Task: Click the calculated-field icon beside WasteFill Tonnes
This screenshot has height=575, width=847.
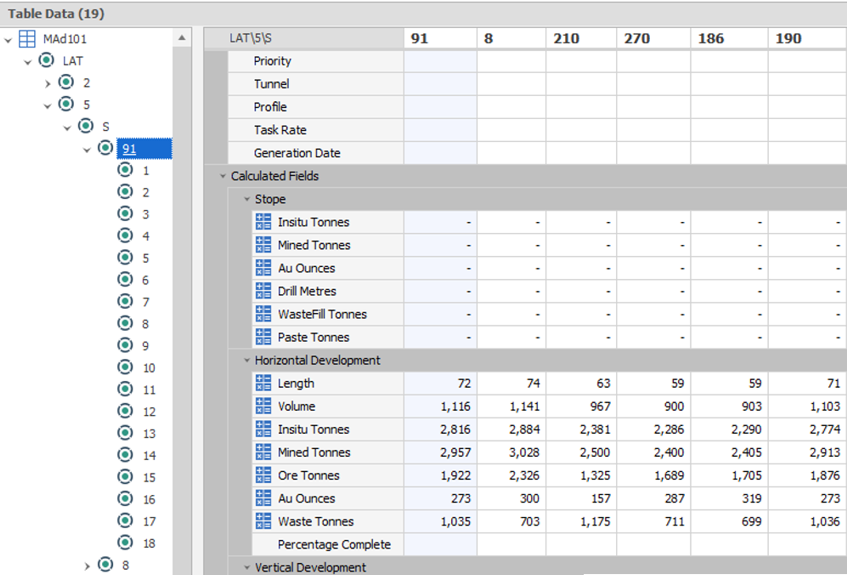Action: [264, 314]
